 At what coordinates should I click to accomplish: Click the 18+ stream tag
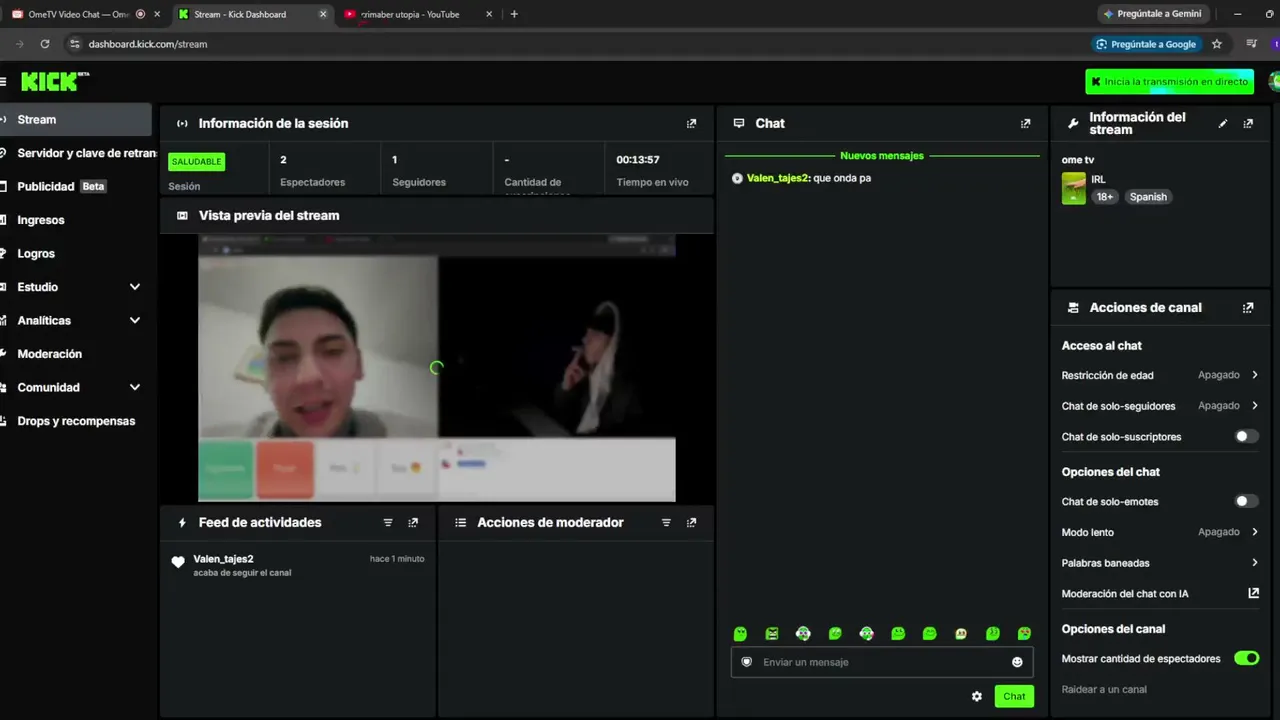pyautogui.click(x=1104, y=197)
